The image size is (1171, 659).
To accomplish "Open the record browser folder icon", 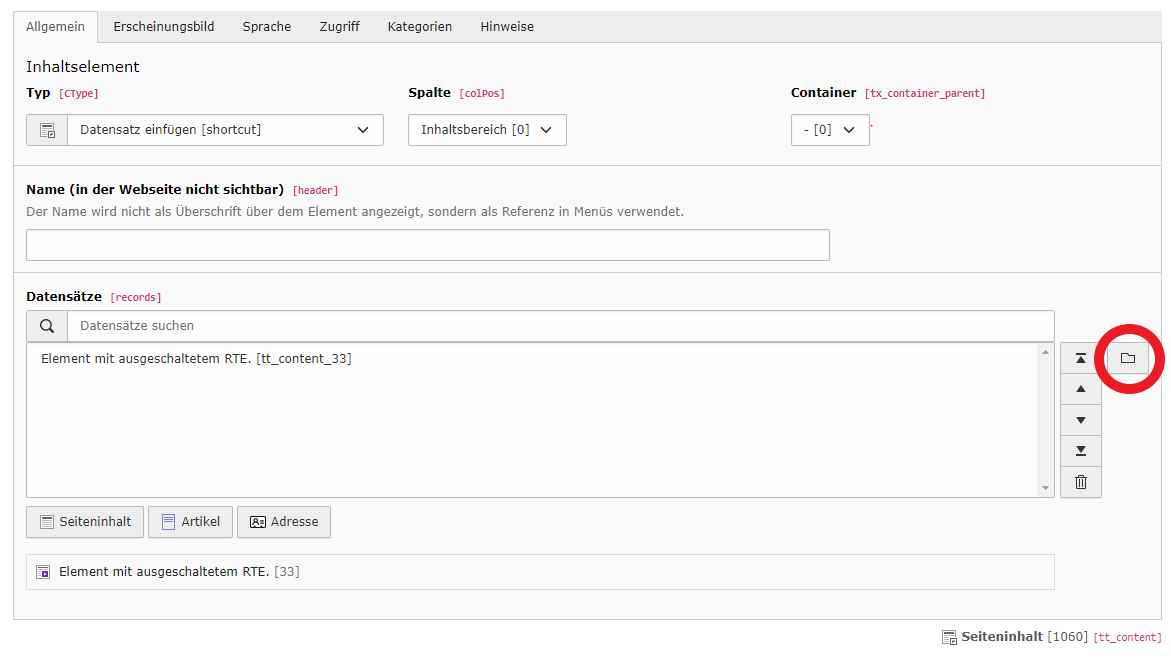I will tap(1128, 359).
